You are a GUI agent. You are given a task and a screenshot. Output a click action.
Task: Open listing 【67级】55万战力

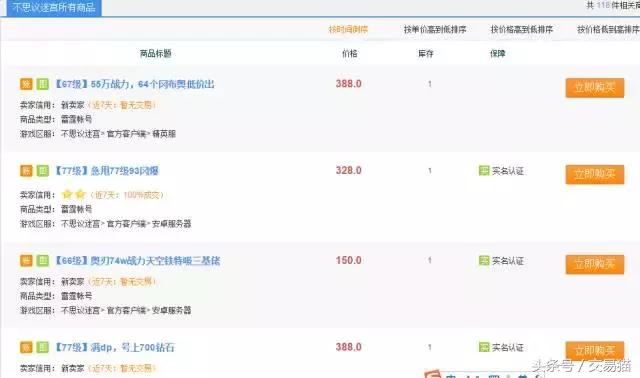click(x=134, y=84)
